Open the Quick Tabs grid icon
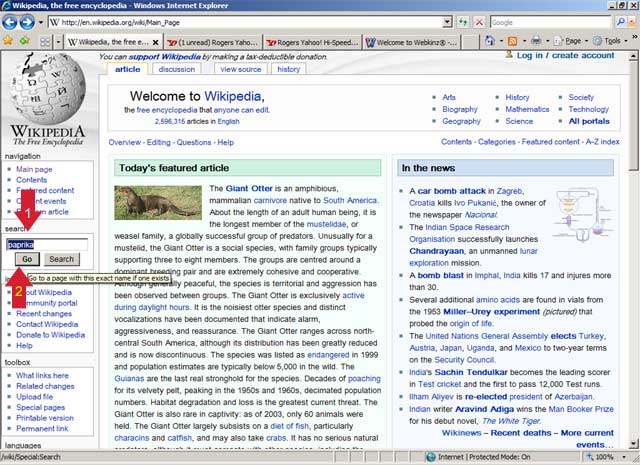The height and width of the screenshot is (465, 640). pyautogui.click(x=45, y=42)
